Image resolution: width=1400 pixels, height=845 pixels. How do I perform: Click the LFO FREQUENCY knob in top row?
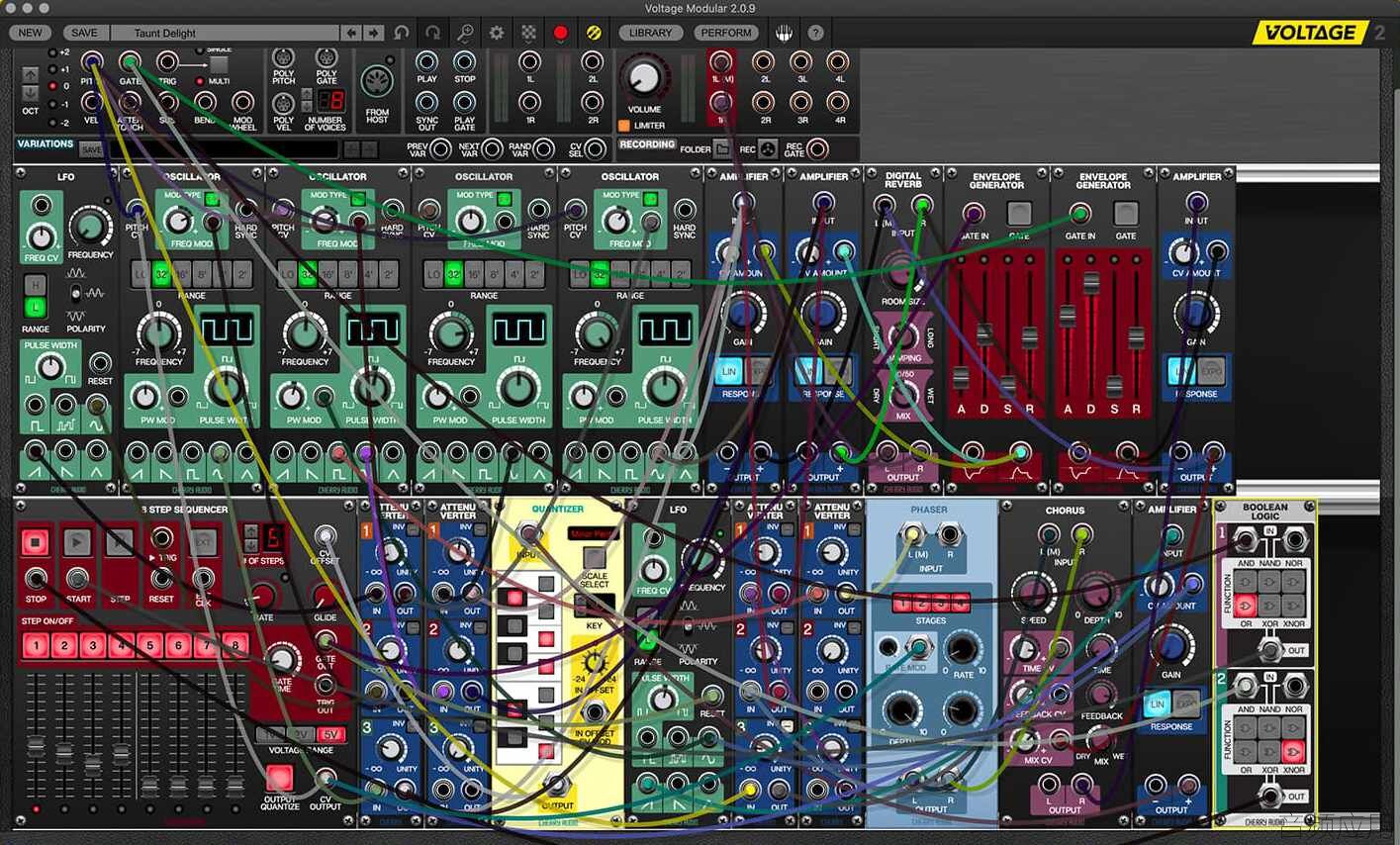pos(90,227)
